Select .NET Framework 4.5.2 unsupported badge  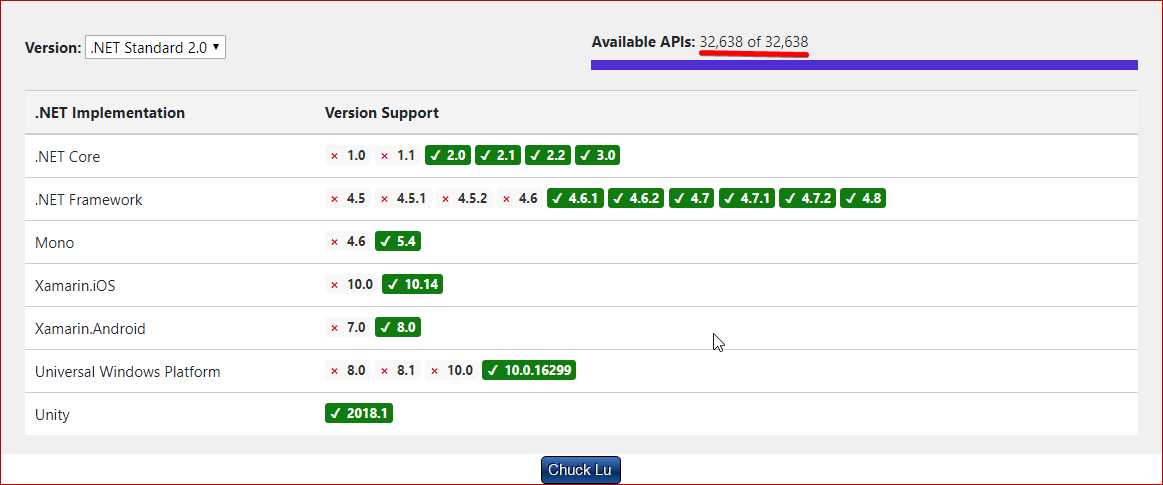click(x=464, y=199)
